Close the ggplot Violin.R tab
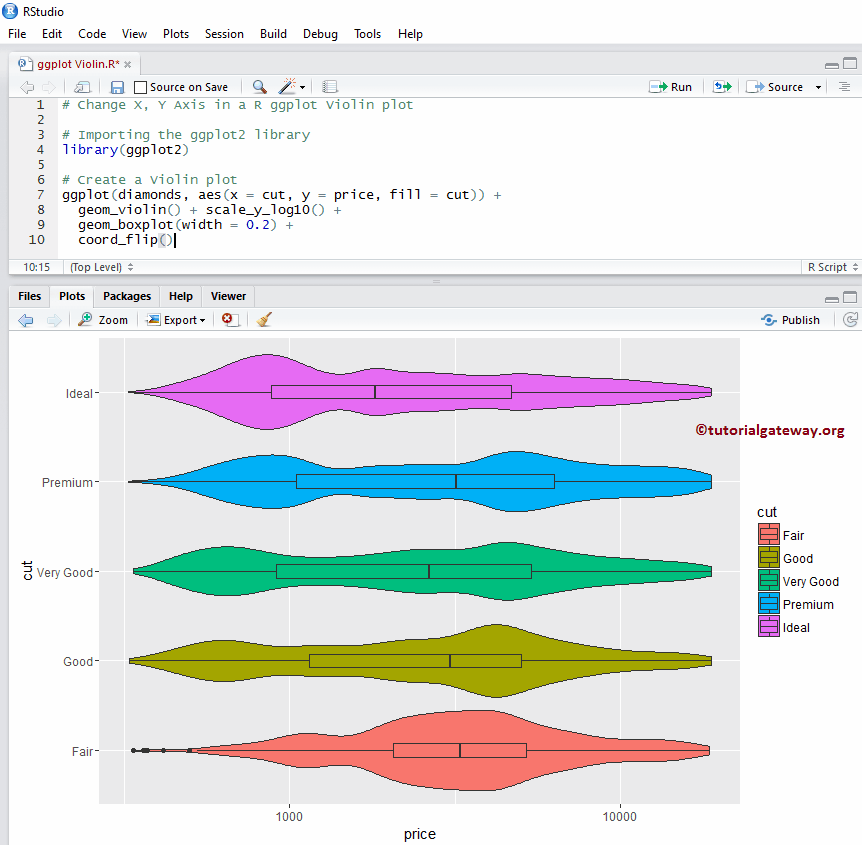Image resolution: width=862 pixels, height=845 pixels. click(x=128, y=63)
